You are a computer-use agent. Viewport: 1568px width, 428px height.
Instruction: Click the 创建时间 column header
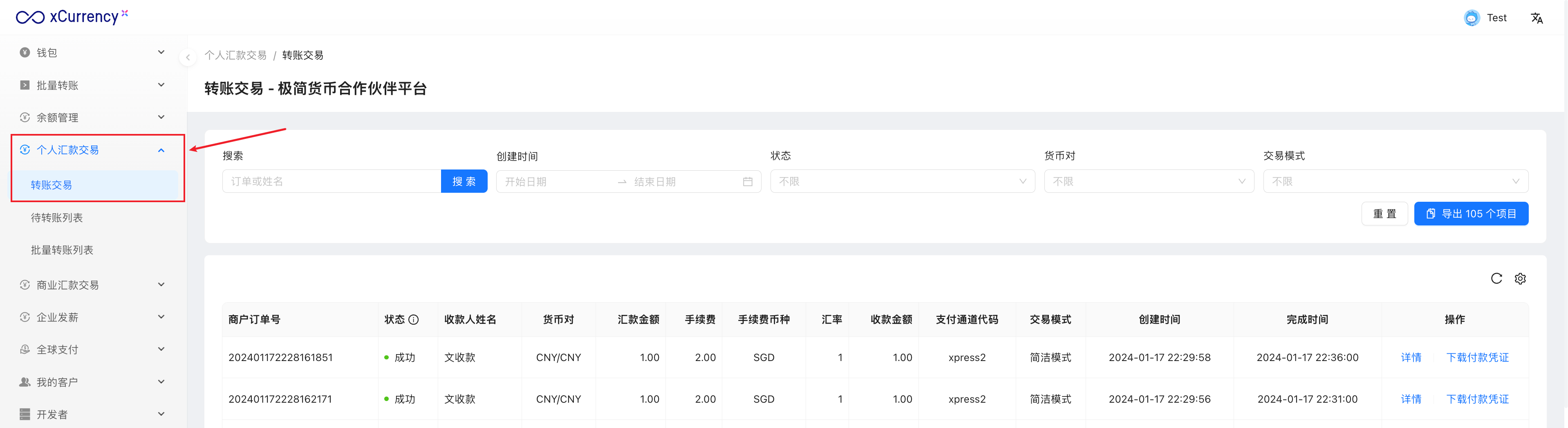click(x=1159, y=320)
